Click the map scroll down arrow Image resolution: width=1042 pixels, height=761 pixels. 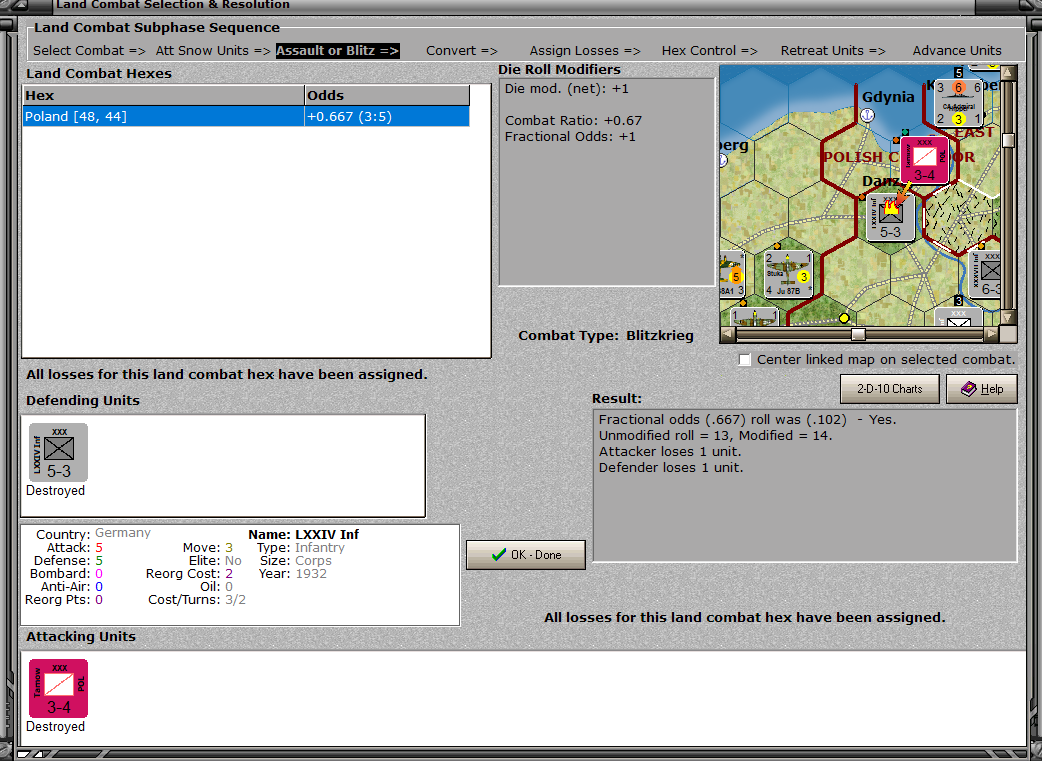1009,318
